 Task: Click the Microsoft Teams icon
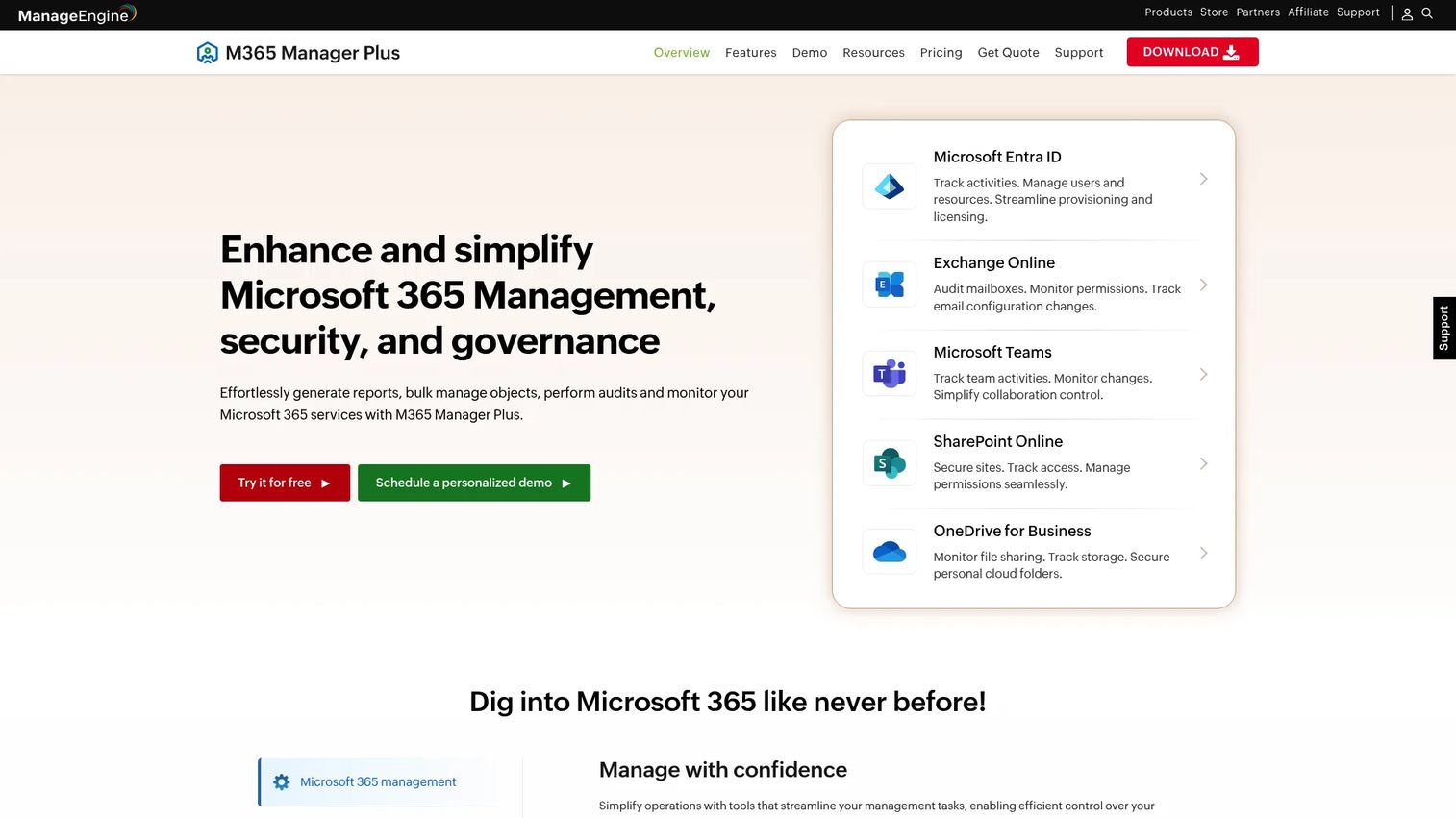(890, 374)
